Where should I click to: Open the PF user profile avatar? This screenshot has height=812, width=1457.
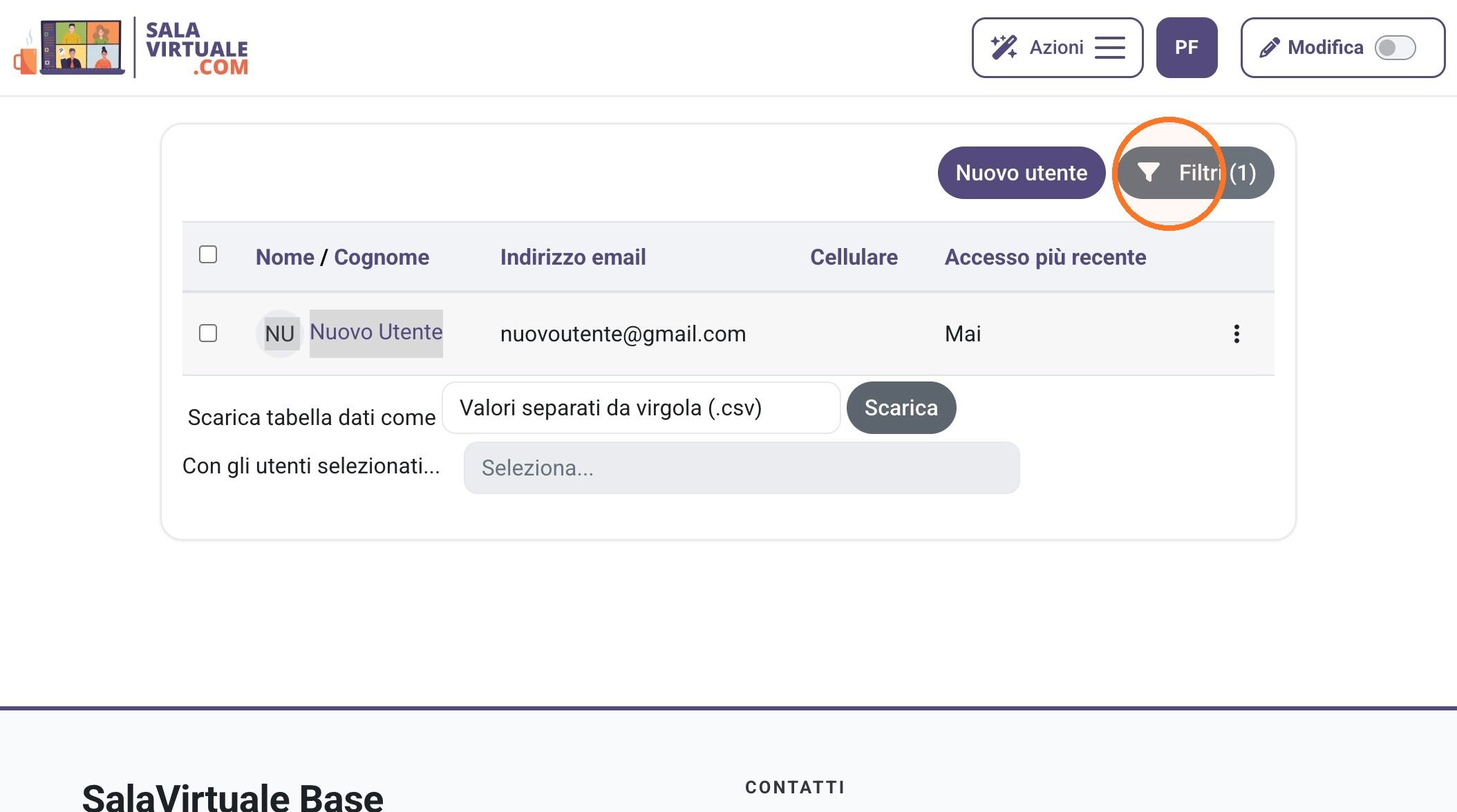pos(1187,48)
